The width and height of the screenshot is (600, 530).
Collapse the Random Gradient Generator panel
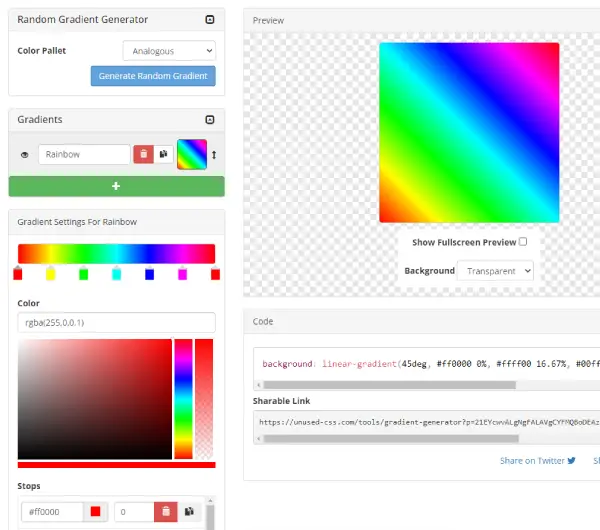(x=210, y=20)
